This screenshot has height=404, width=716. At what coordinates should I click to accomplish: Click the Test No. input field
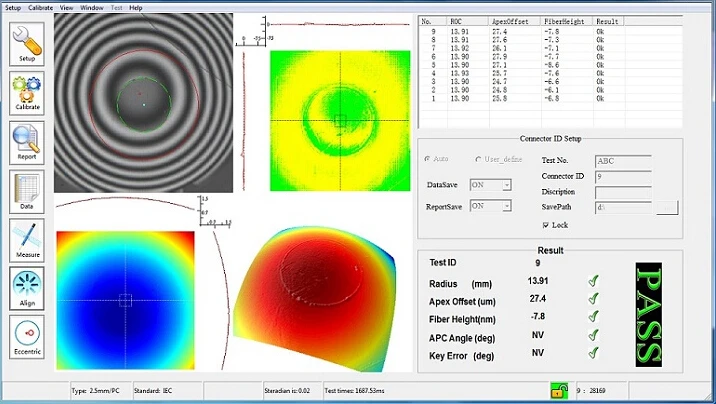coord(623,160)
